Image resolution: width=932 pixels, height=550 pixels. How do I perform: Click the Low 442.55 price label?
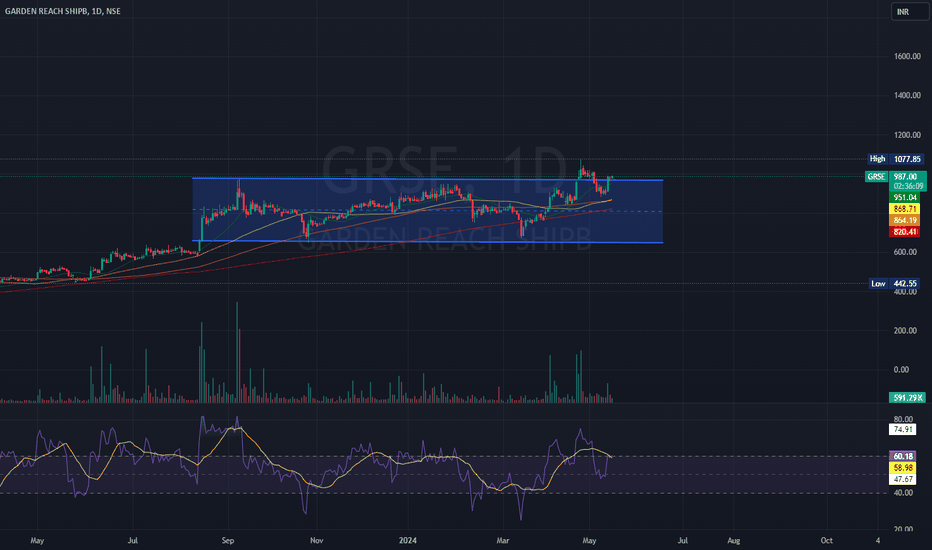click(x=896, y=284)
